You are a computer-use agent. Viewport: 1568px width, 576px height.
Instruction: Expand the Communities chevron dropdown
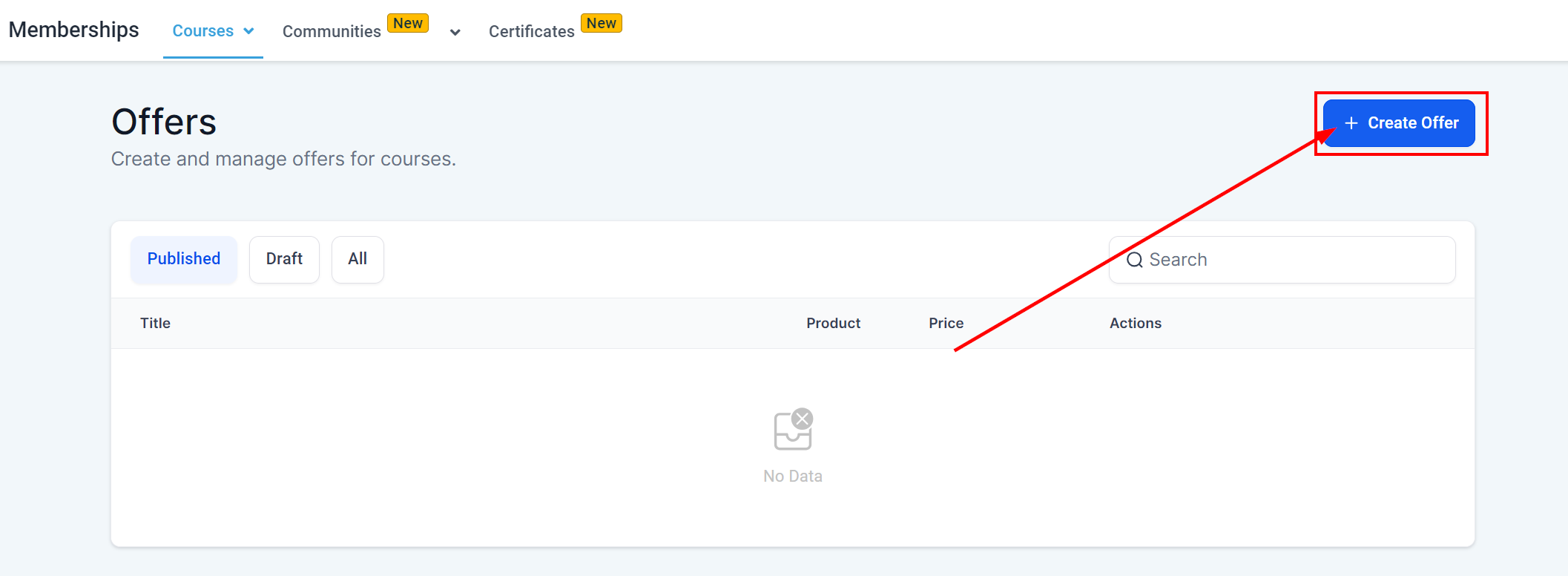click(455, 32)
